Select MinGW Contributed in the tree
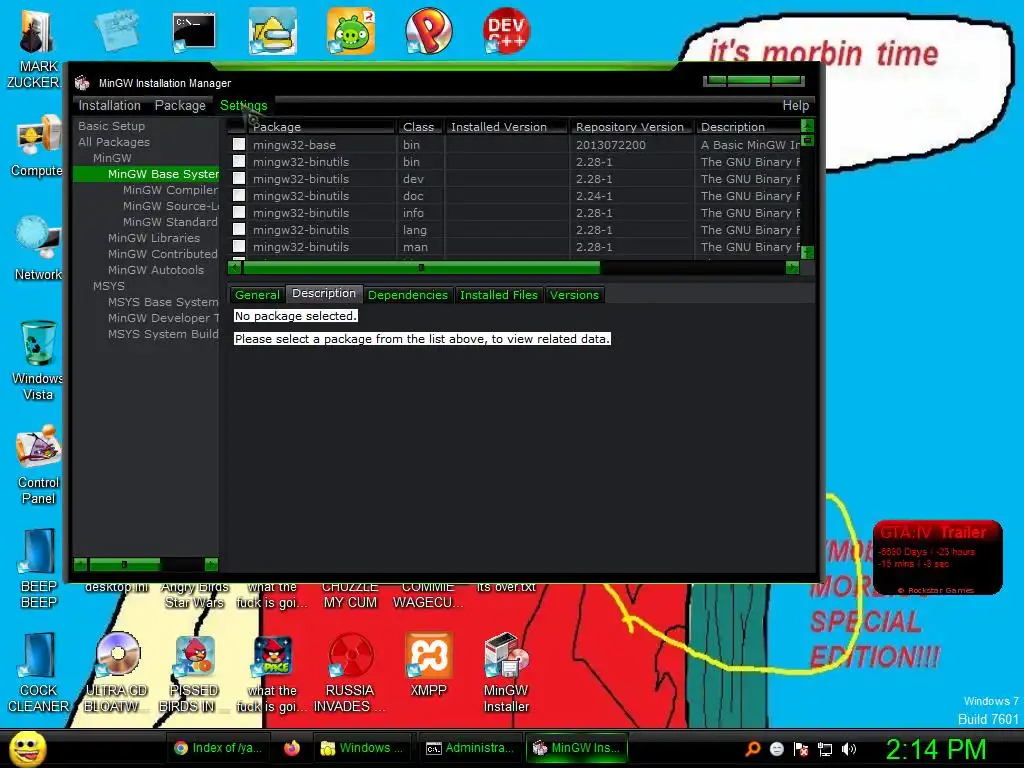The width and height of the screenshot is (1024, 768). (x=163, y=254)
